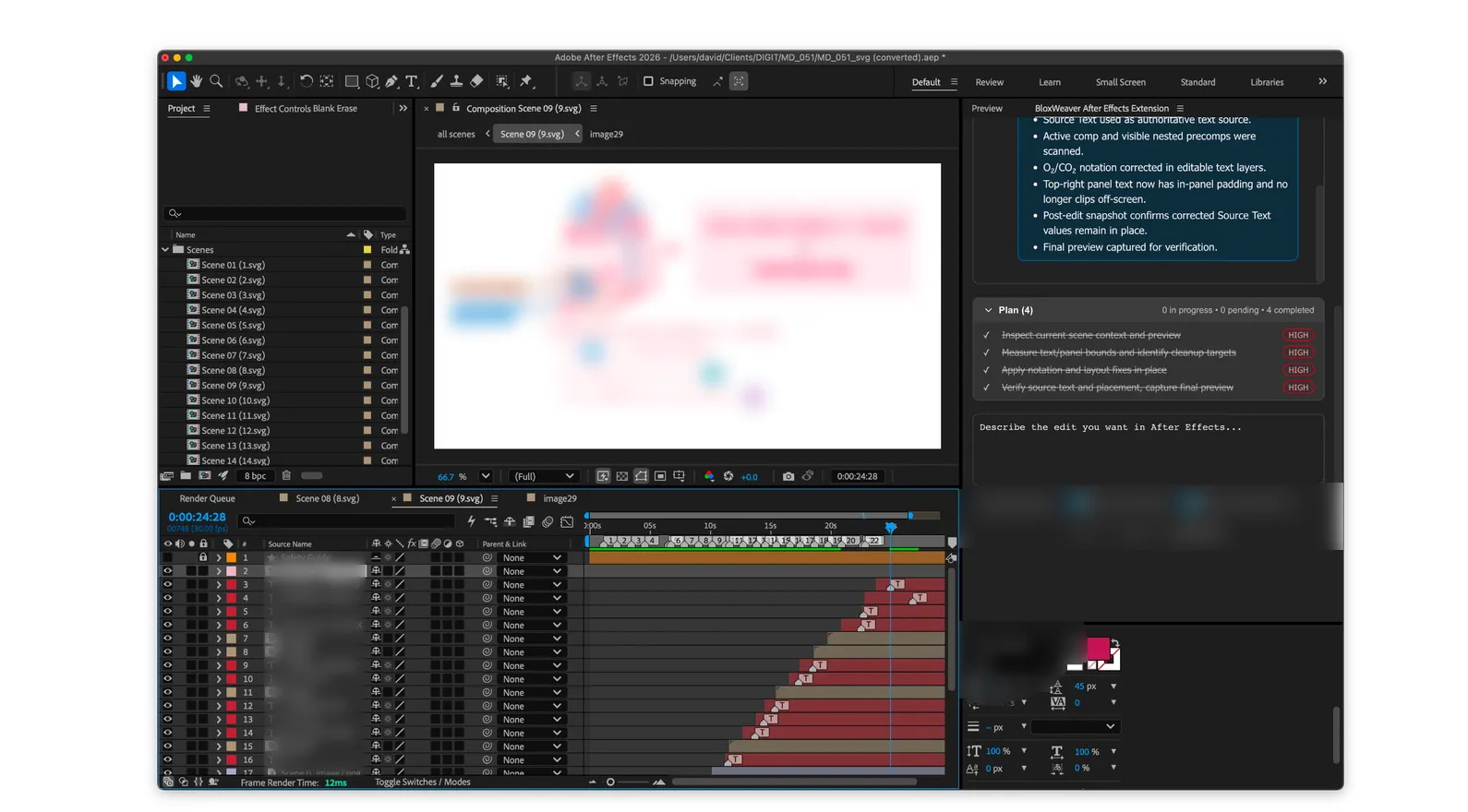Unlock layer 1 using its lock icon
The height and width of the screenshot is (812, 1468).
(203, 557)
